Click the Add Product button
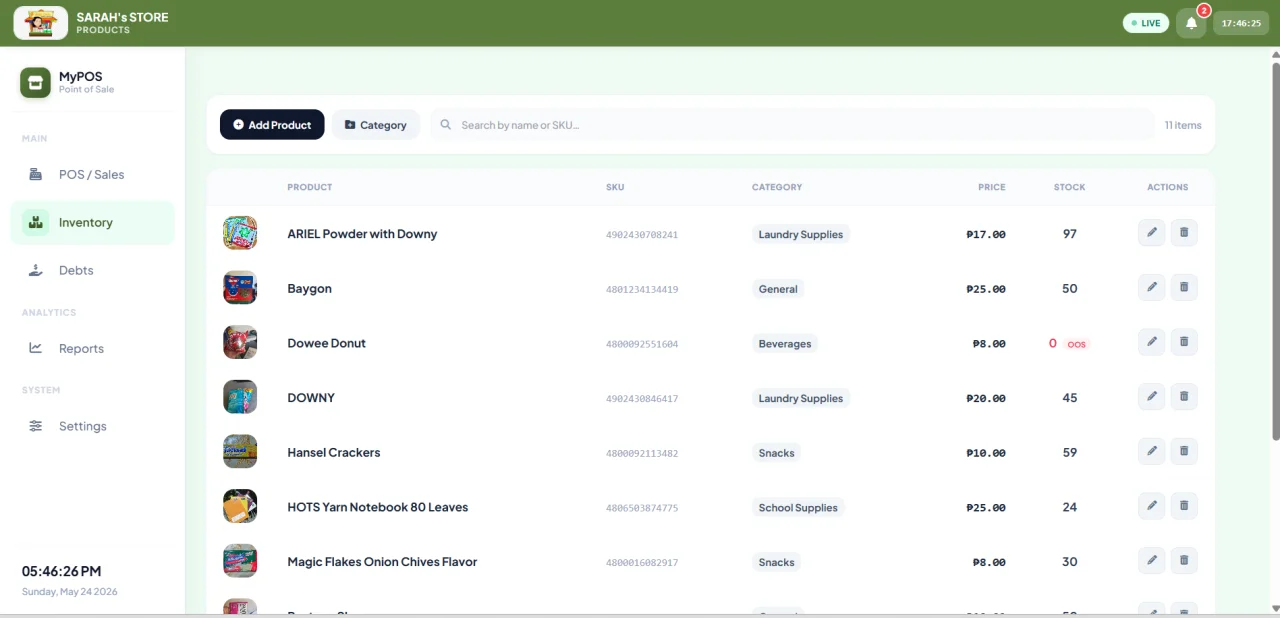This screenshot has width=1280, height=618. coord(272,125)
